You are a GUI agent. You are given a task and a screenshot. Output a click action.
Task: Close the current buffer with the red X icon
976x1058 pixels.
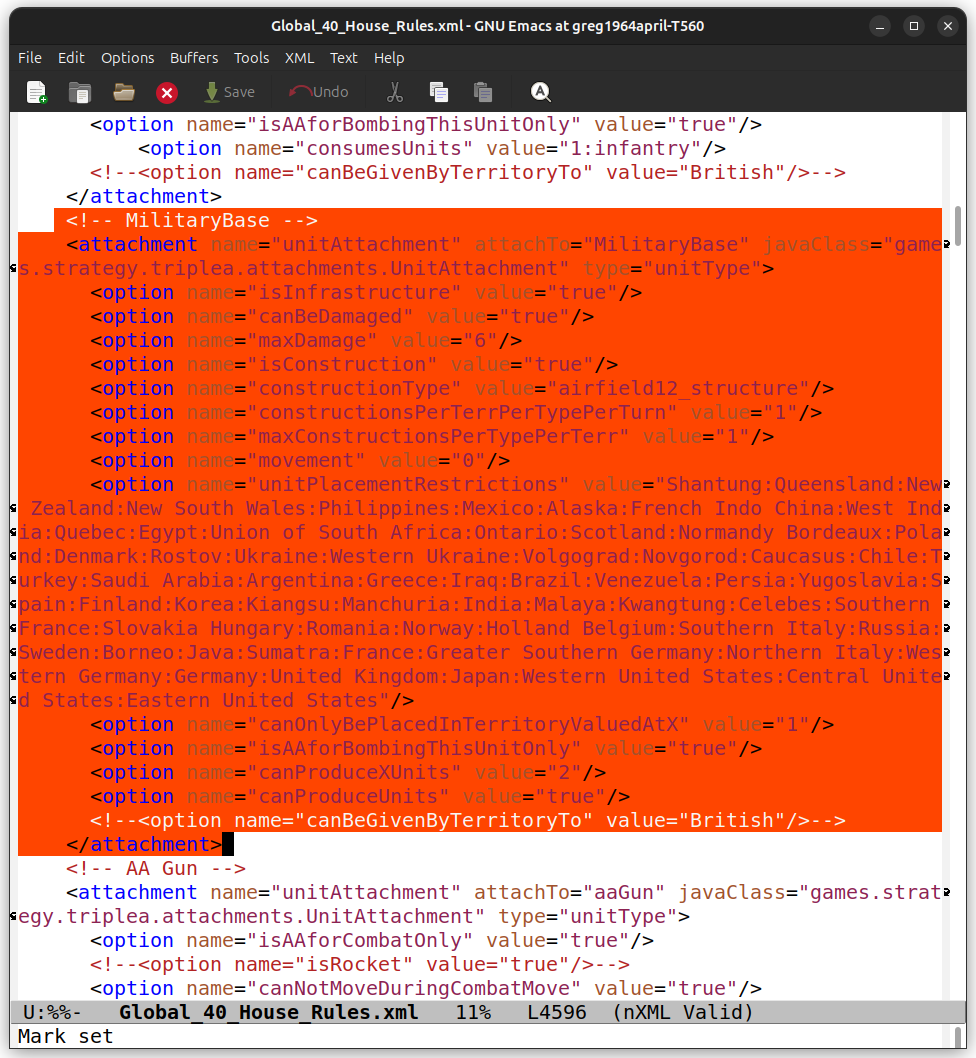pos(166,92)
